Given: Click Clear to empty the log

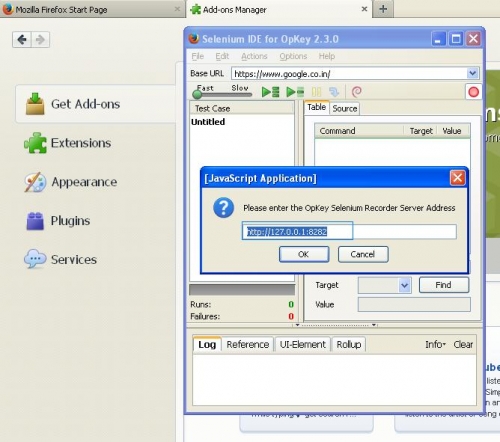Looking at the screenshot, I should point(463,344).
